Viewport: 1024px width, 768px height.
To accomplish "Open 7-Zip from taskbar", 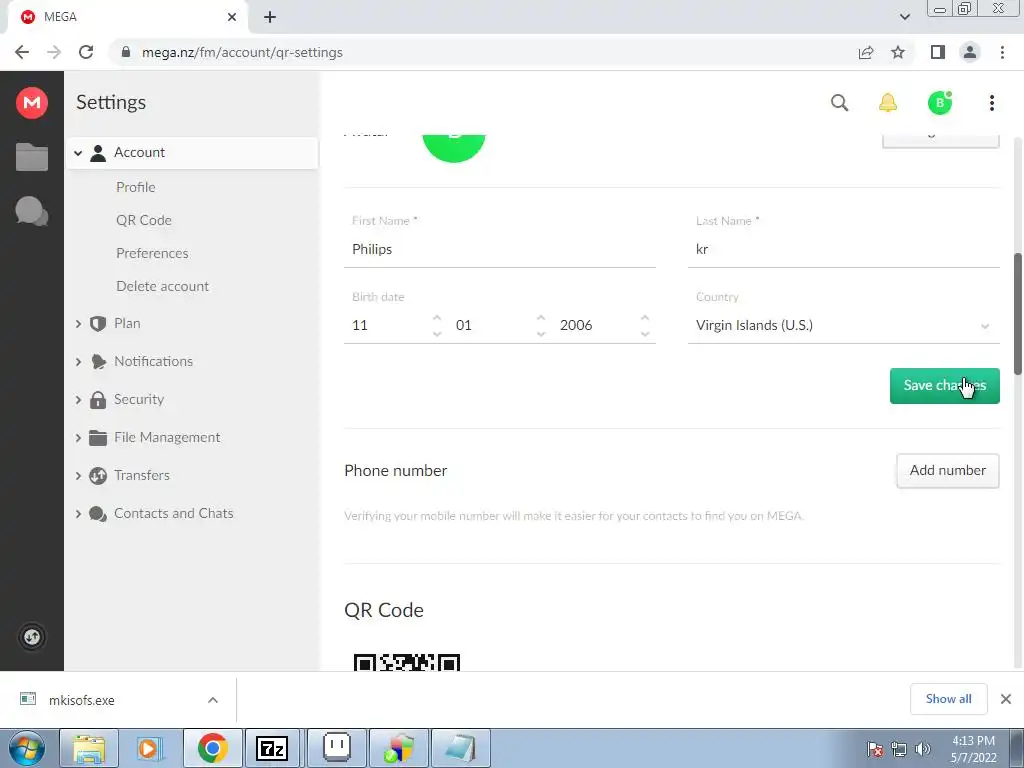I will tap(272, 748).
